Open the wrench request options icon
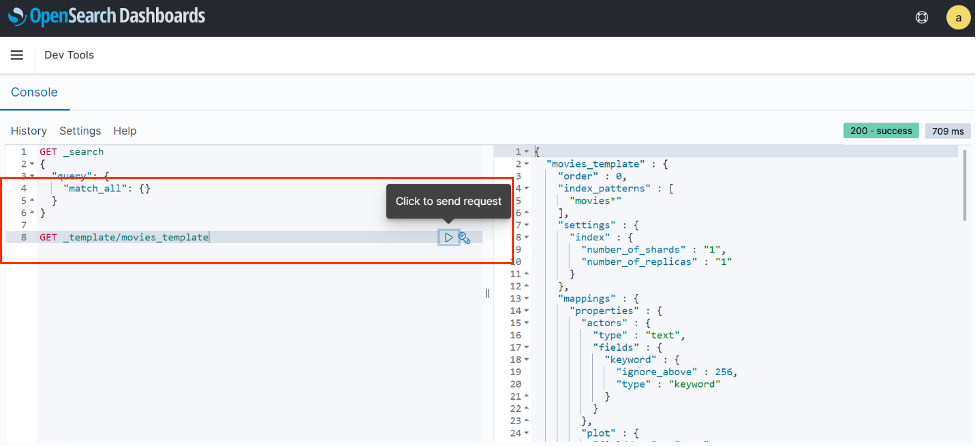Viewport: 977px width, 447px height. tap(464, 238)
